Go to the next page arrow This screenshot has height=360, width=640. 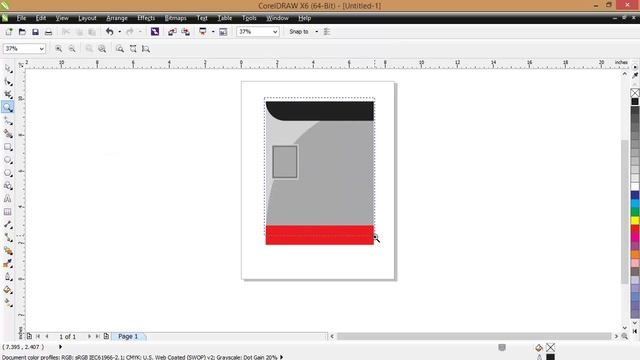click(x=89, y=336)
